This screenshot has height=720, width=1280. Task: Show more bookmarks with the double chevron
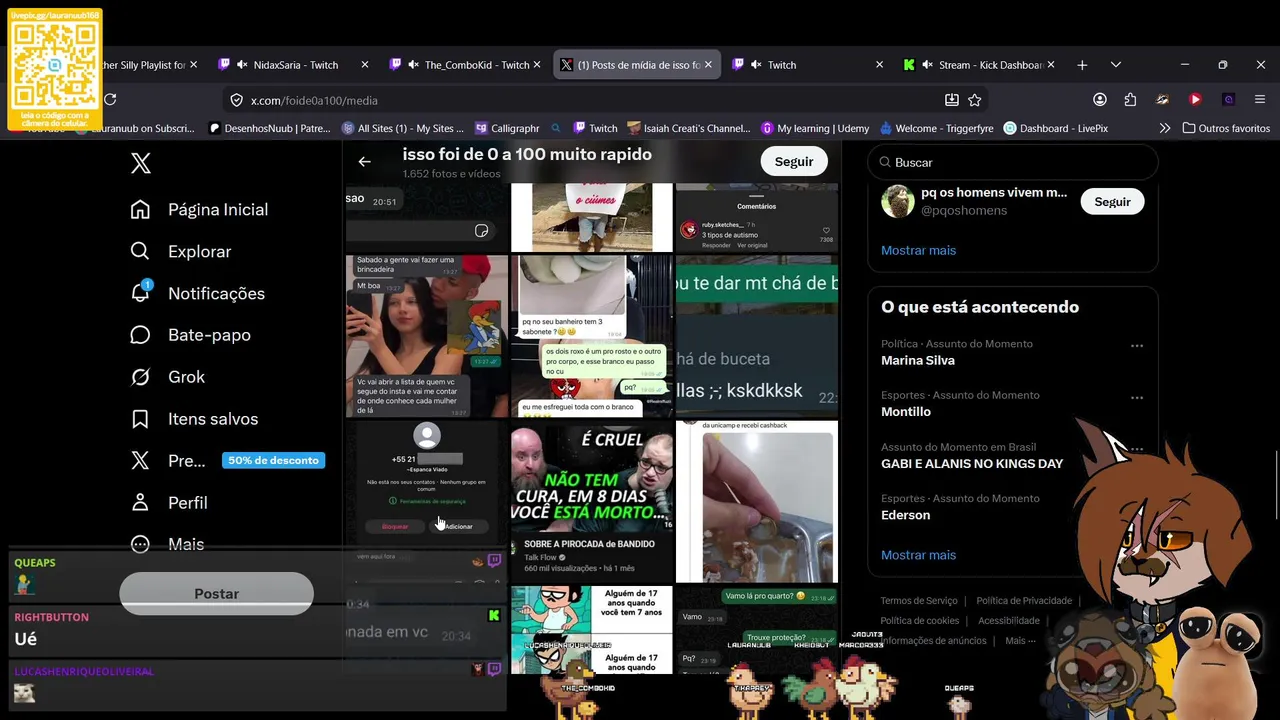tap(1165, 128)
